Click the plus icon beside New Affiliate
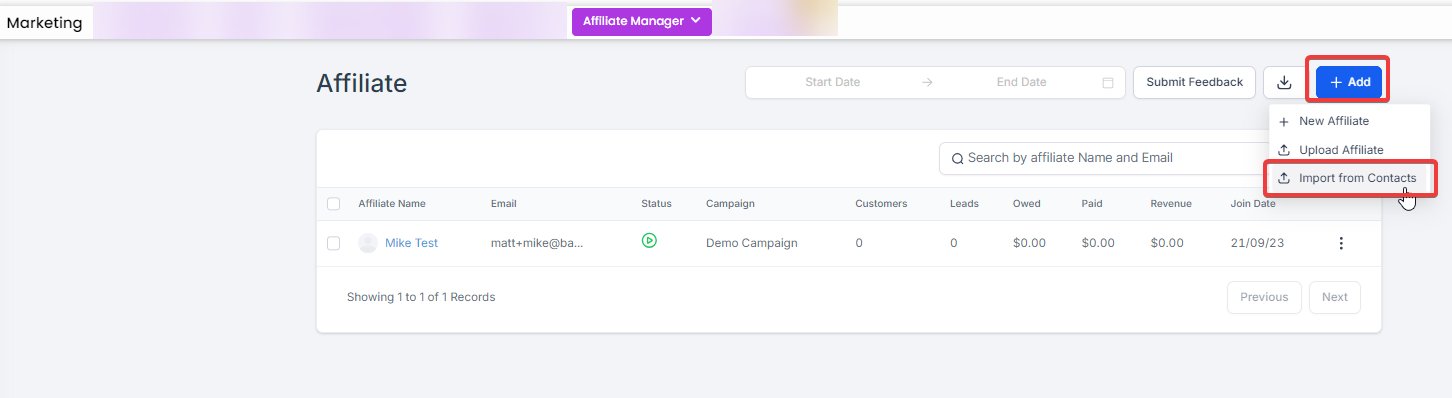This screenshot has width=1452, height=398. (1284, 121)
